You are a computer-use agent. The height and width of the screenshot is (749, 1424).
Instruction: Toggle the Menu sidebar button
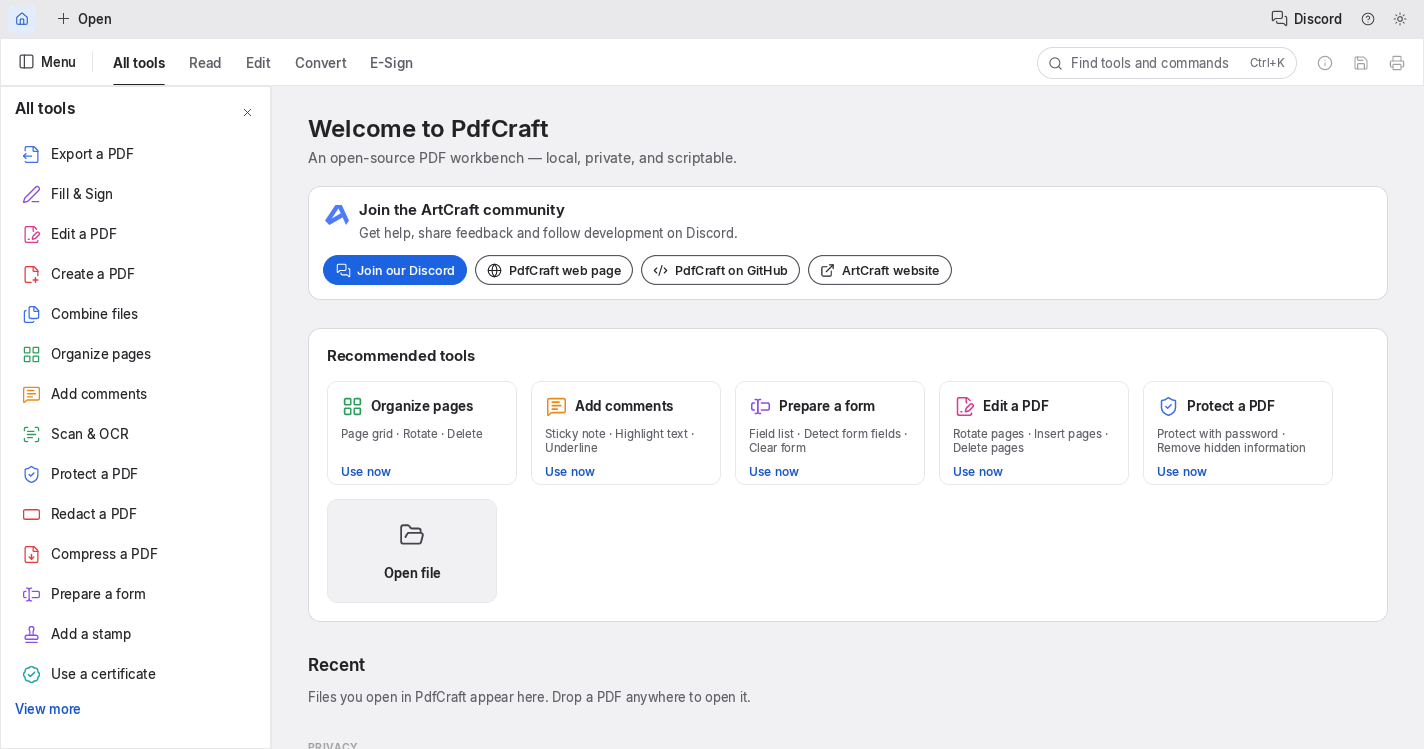(x=47, y=62)
